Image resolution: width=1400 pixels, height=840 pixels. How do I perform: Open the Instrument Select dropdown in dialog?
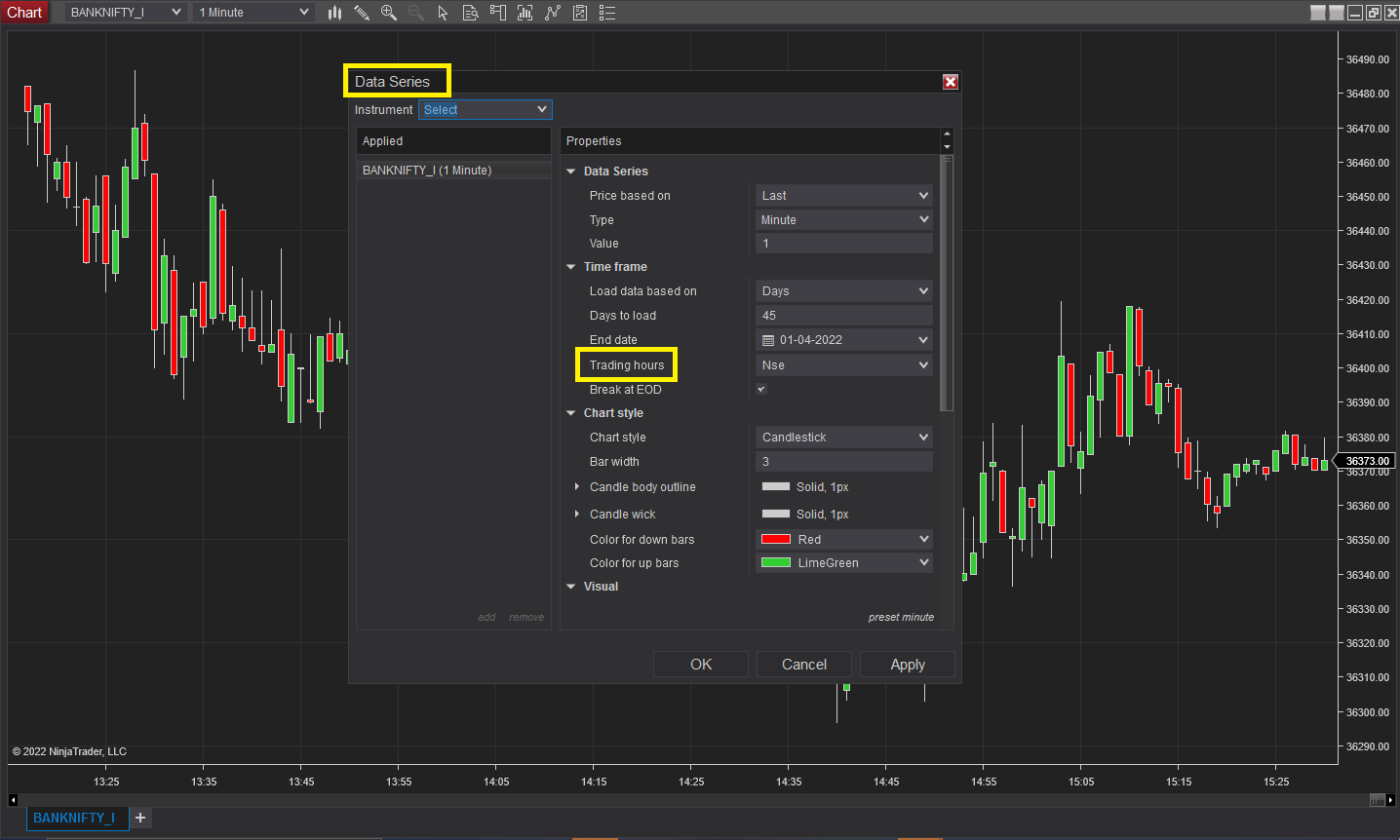[x=486, y=110]
